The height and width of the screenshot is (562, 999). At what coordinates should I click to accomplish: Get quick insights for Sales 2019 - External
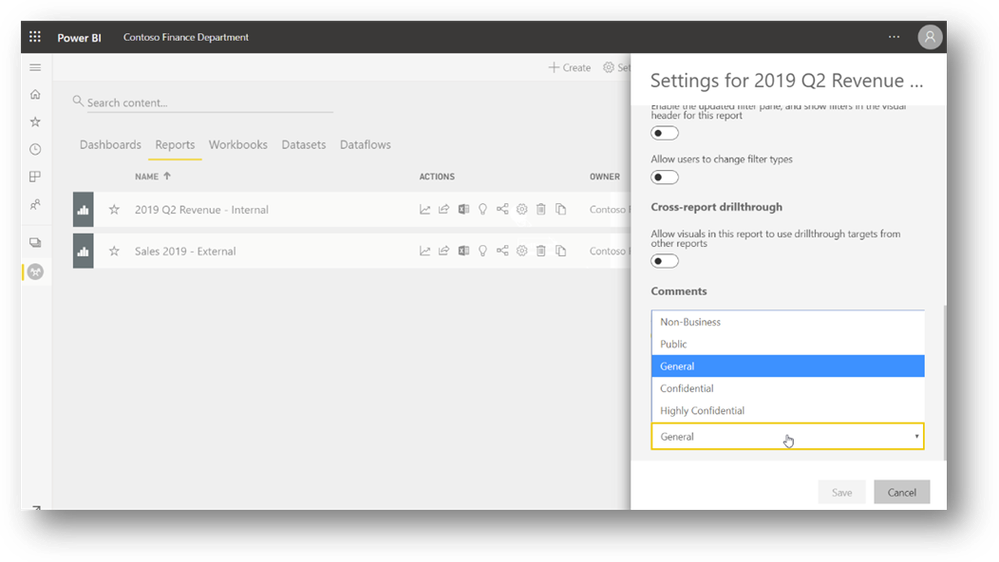483,251
